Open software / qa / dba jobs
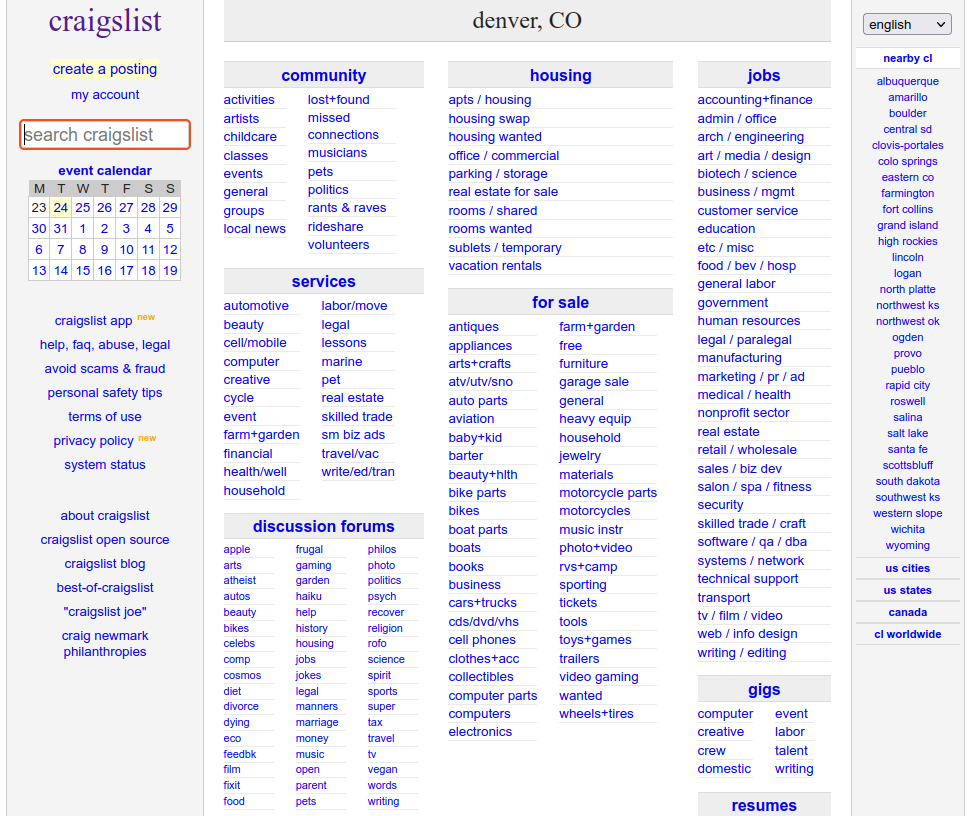 (752, 542)
